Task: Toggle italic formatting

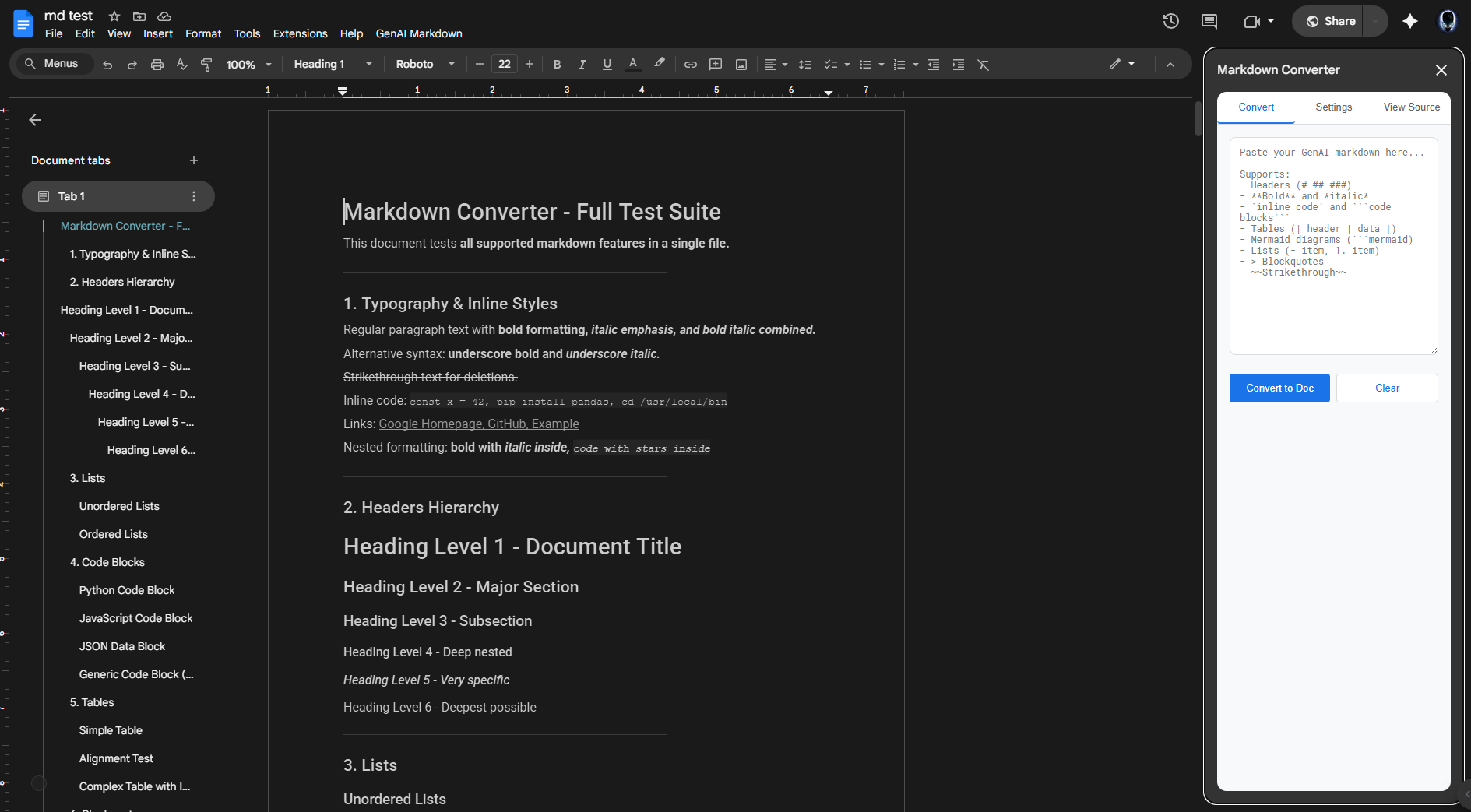Action: pyautogui.click(x=582, y=65)
